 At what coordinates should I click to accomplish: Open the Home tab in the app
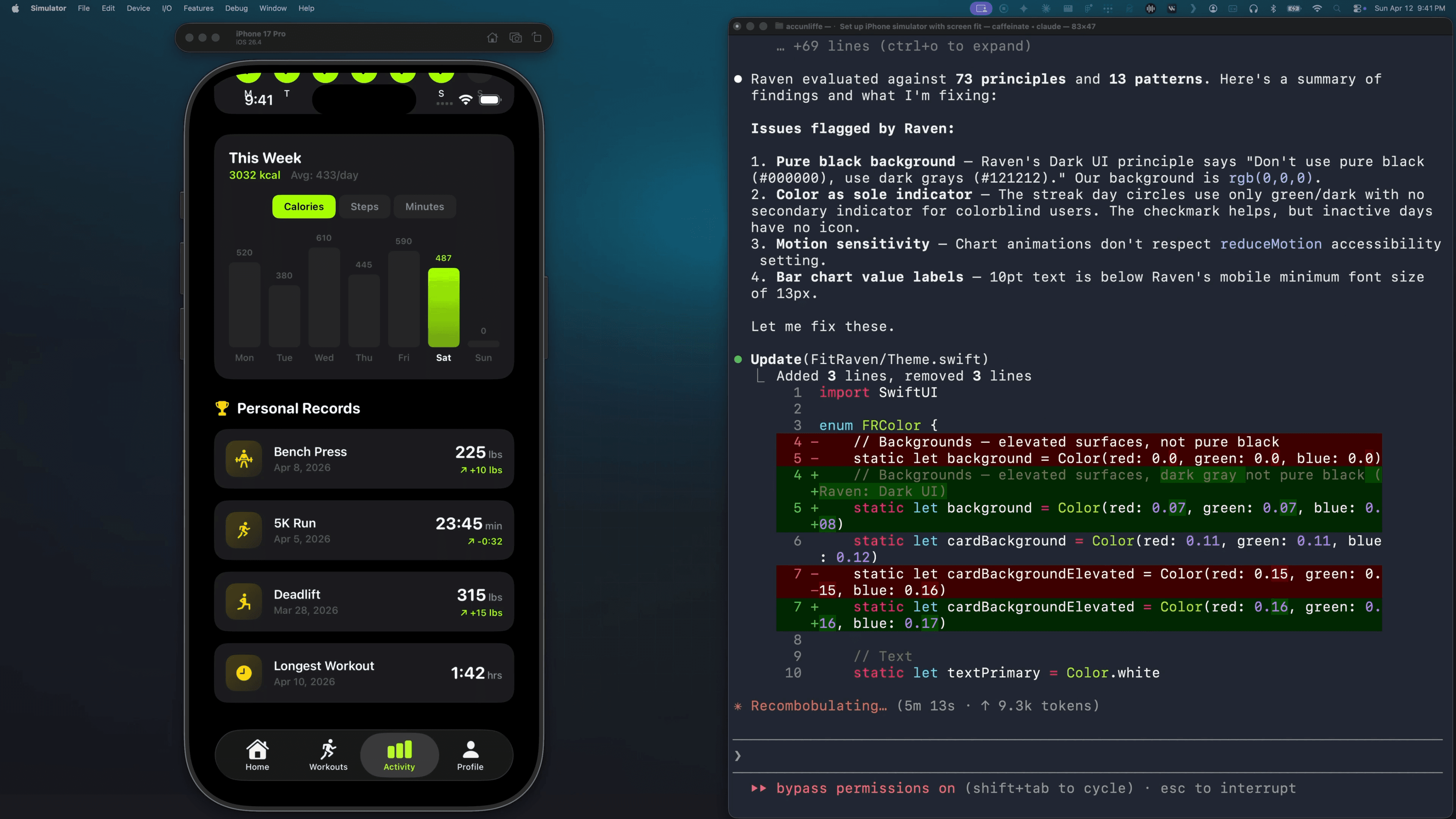click(257, 755)
